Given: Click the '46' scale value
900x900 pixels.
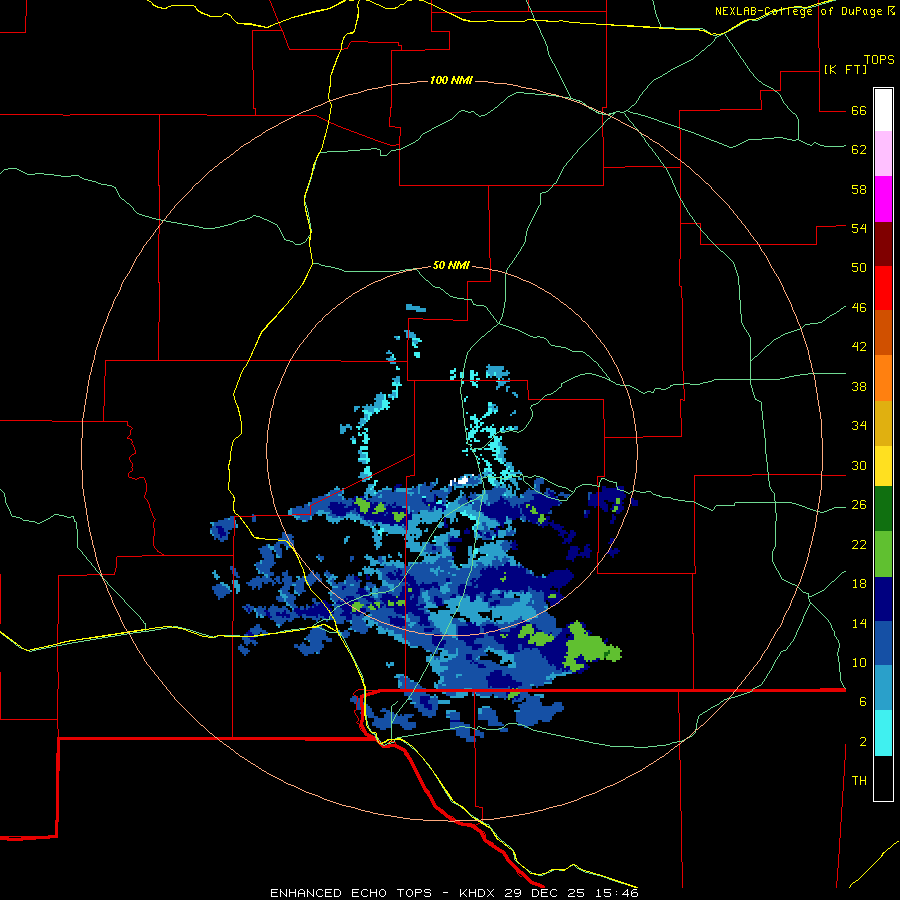Looking at the screenshot, I should point(859,308).
